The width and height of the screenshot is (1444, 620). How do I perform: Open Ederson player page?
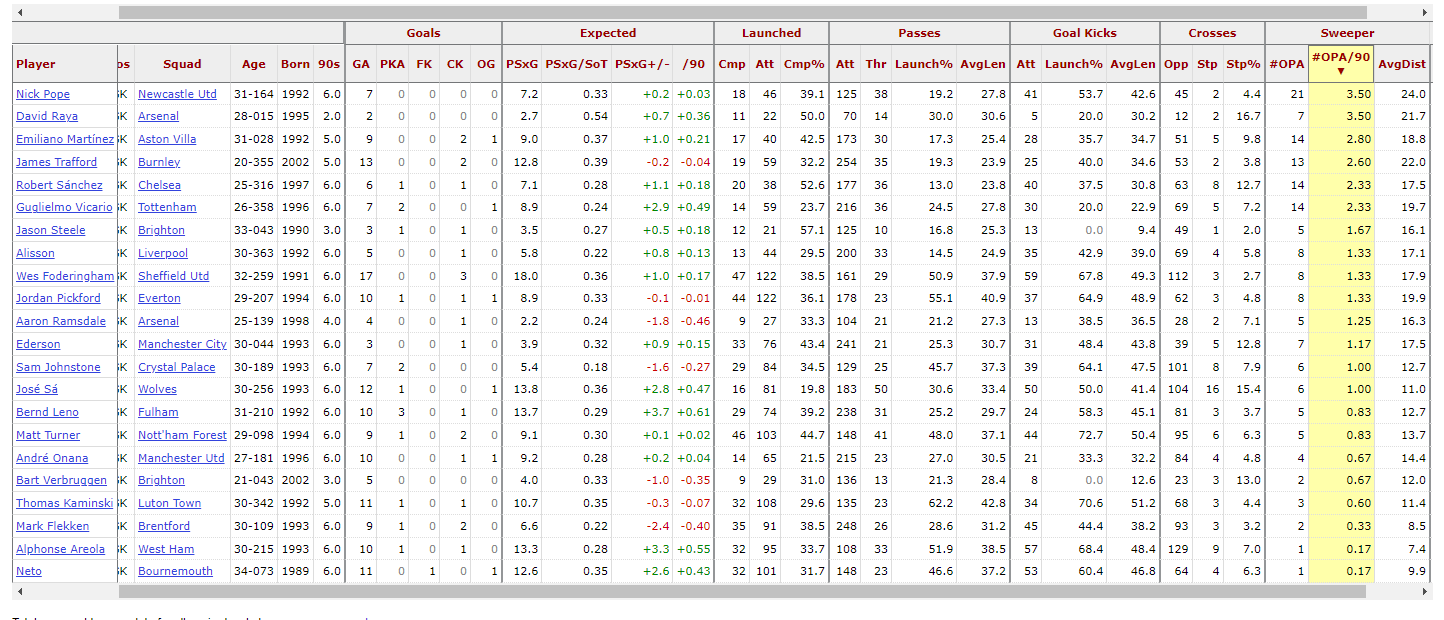click(x=38, y=344)
